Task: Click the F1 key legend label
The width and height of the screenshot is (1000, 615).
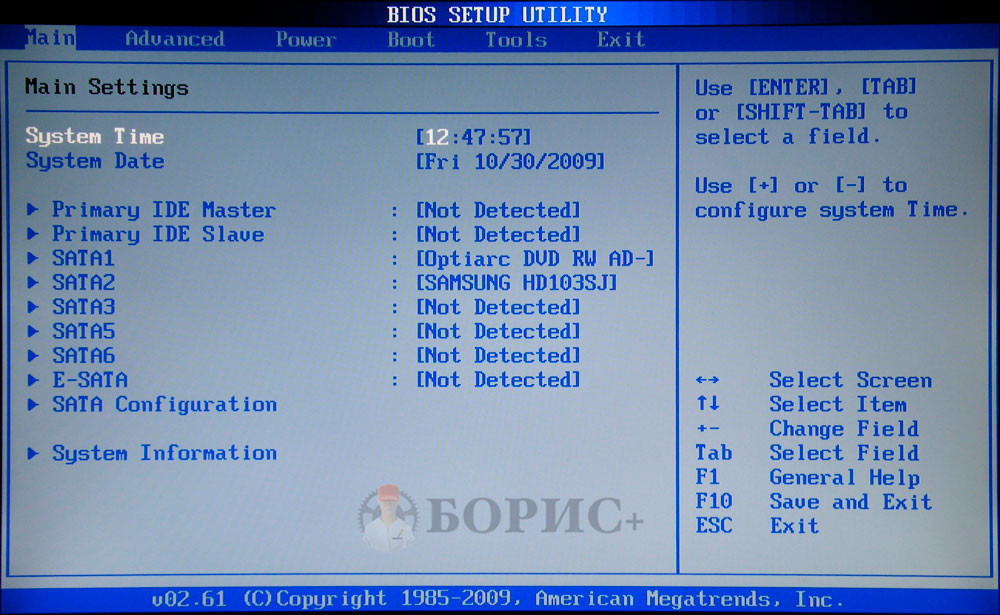Action: (707, 477)
